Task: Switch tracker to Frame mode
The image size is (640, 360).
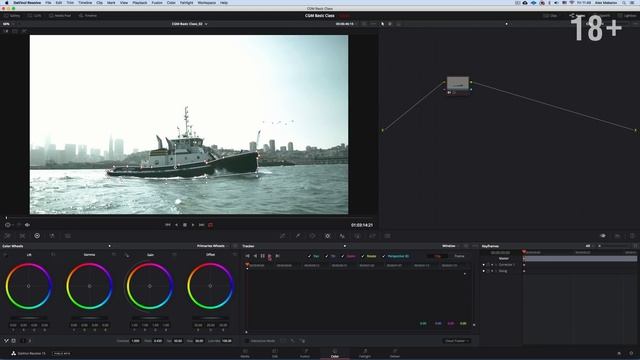Action: [x=459, y=256]
